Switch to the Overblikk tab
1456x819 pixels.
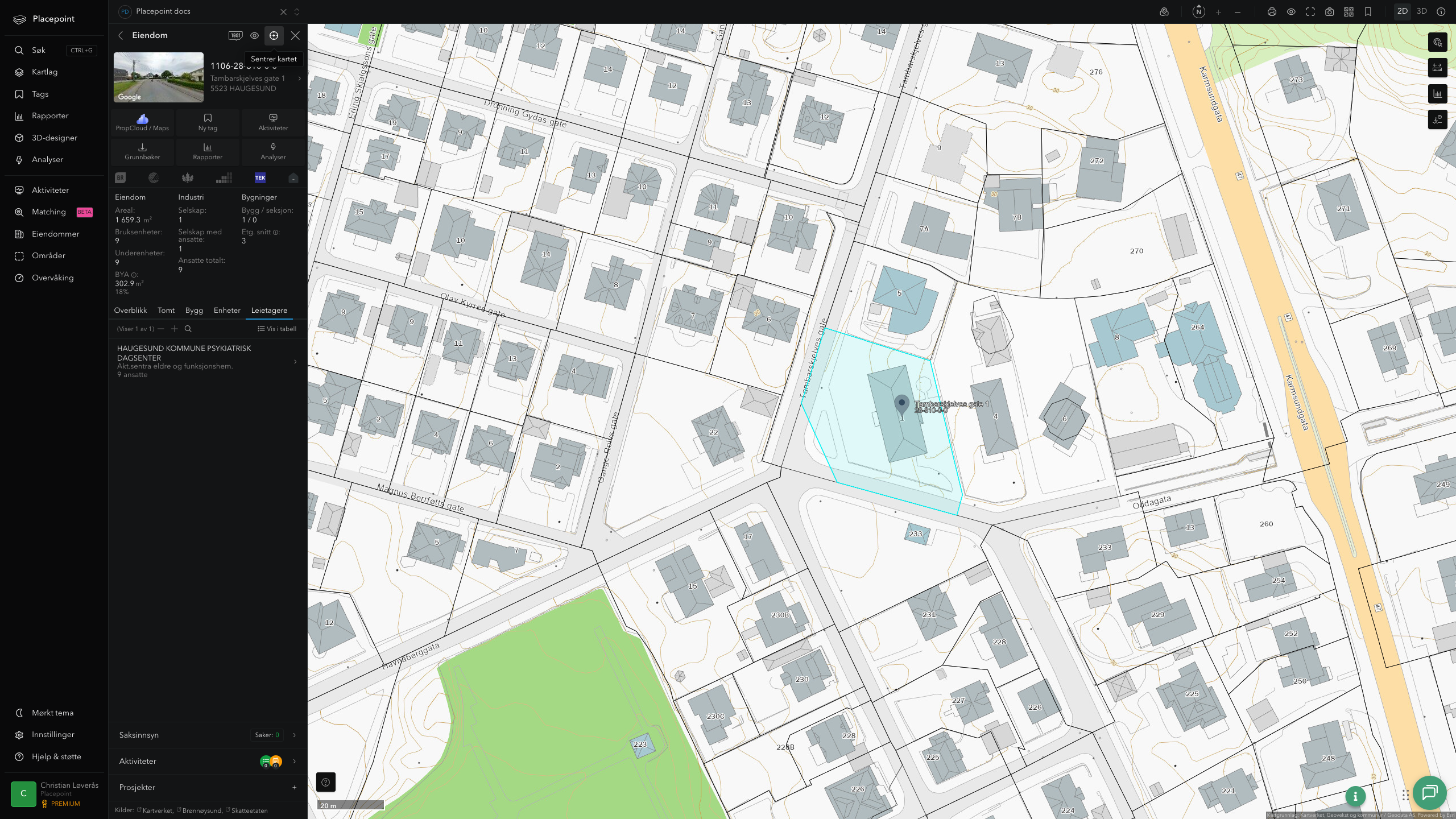pos(130,311)
